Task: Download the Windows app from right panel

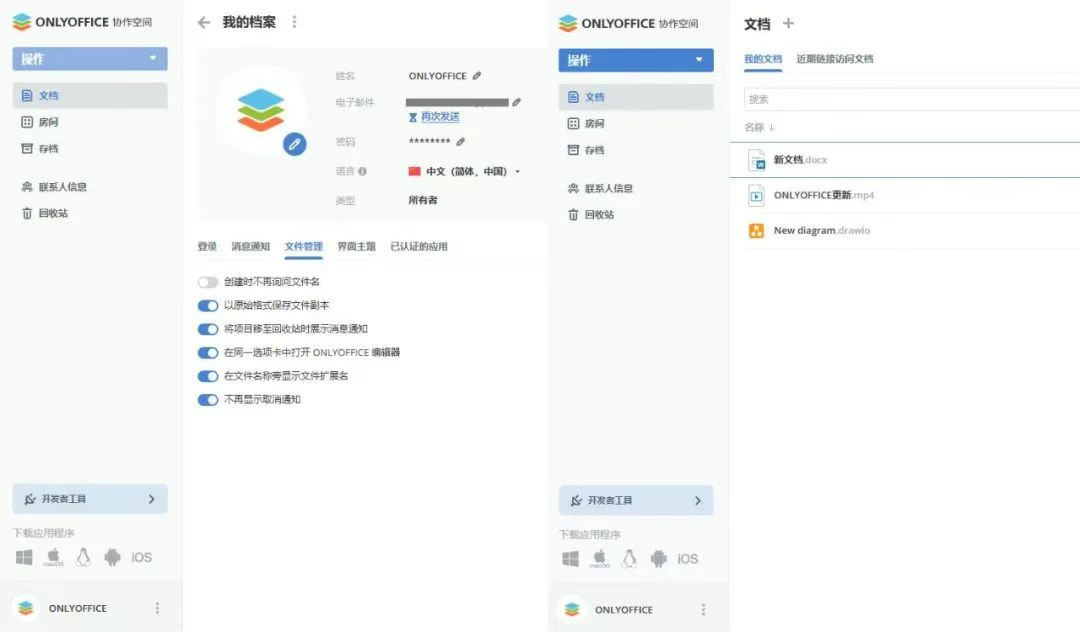Action: tap(570, 558)
